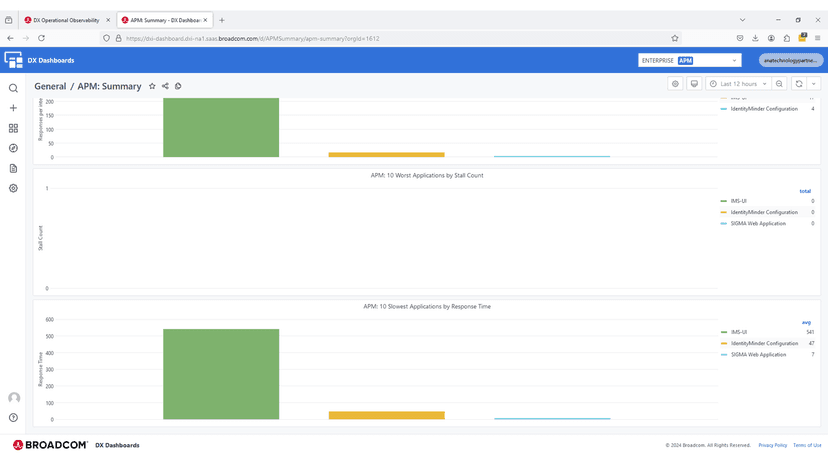
Task: Toggle SIGMA Web Application in Response Time legend
Action: point(758,354)
